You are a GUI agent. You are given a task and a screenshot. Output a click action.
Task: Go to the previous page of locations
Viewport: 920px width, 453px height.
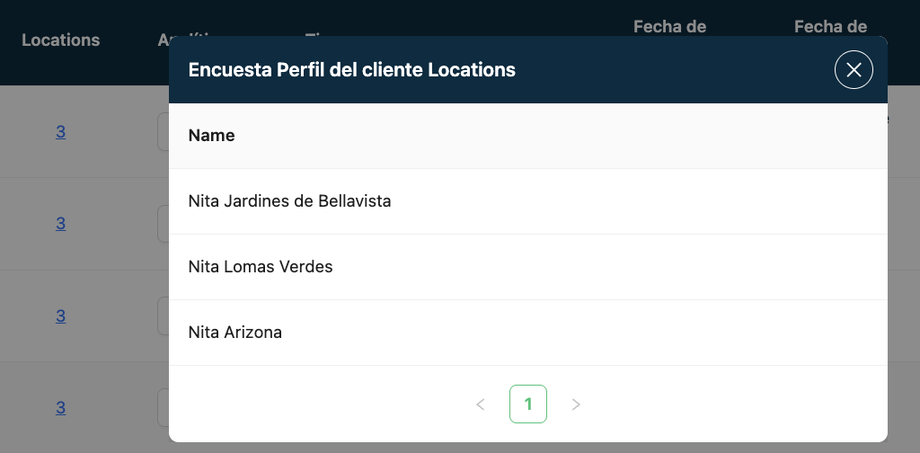pyautogui.click(x=481, y=404)
